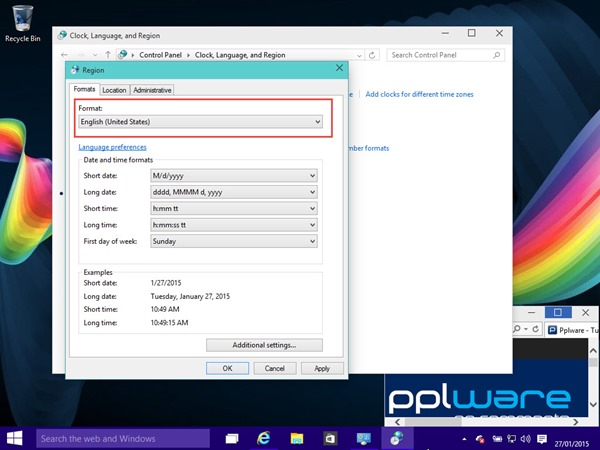
Task: Select the Pplware browser tab
Action: tap(572, 330)
